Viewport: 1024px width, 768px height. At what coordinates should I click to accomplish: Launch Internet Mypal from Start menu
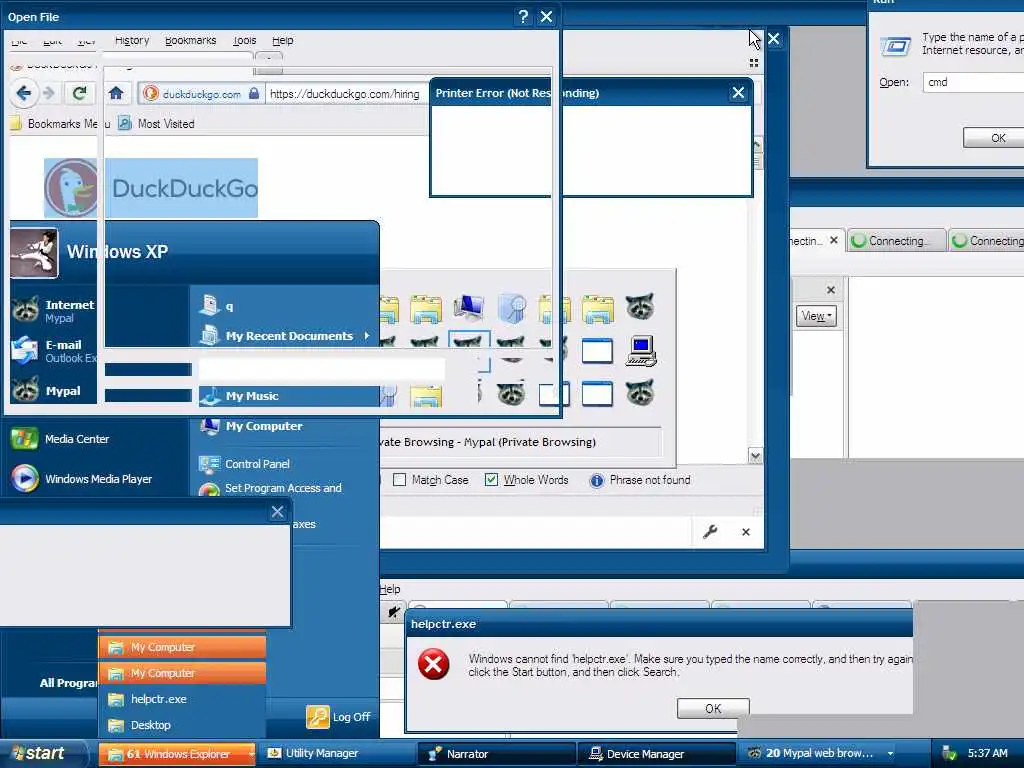pyautogui.click(x=54, y=311)
